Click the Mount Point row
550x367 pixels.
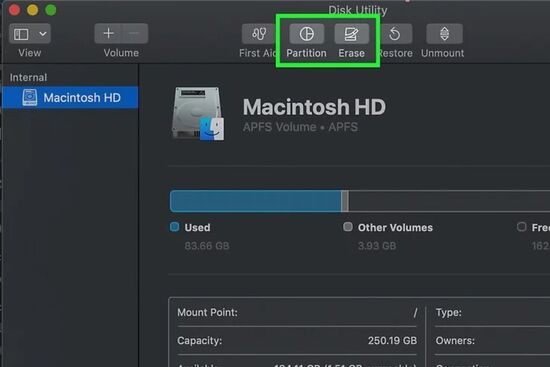(x=297, y=312)
